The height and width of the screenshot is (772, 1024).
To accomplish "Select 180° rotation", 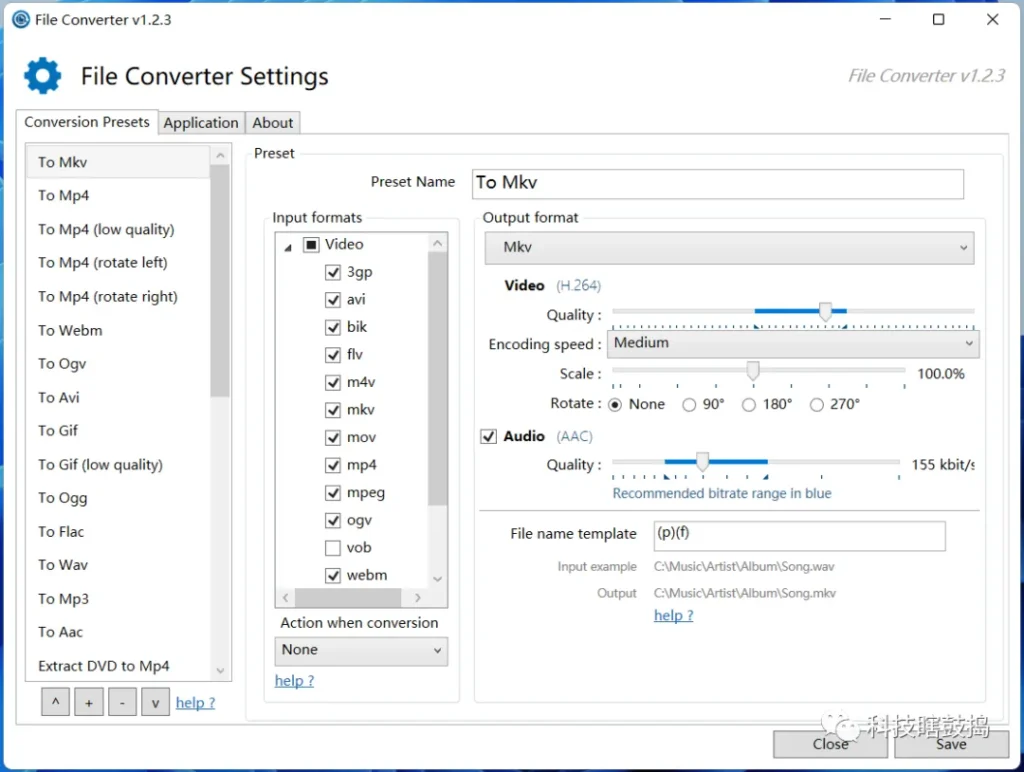I will (x=749, y=405).
